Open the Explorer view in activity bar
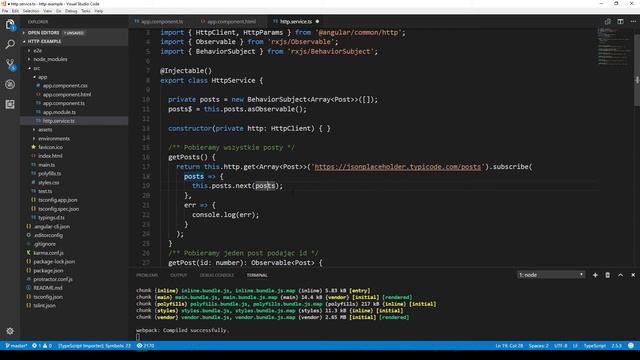This screenshot has width=640, height=360. point(10,25)
